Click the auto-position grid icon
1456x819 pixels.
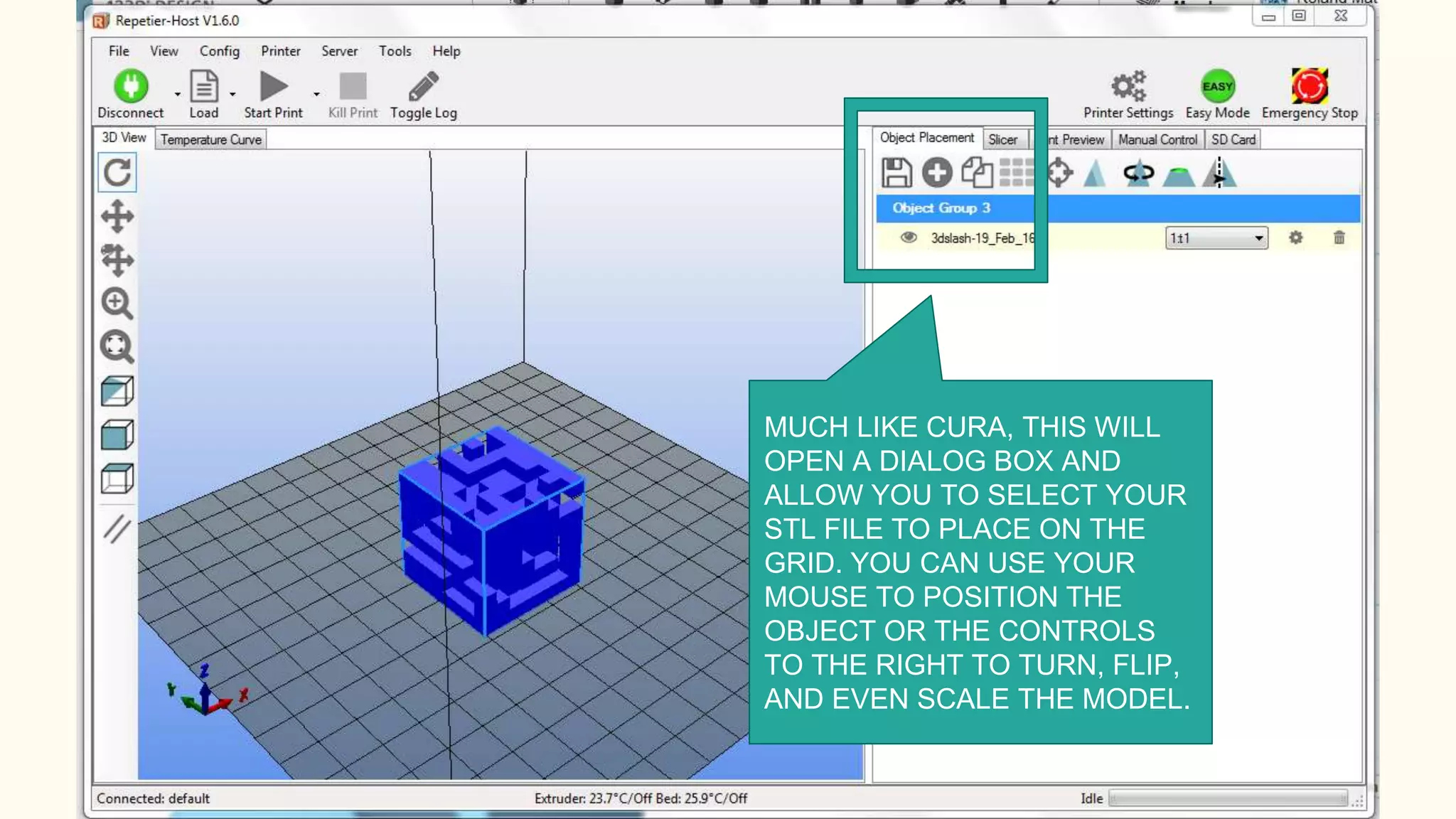[x=1017, y=173]
